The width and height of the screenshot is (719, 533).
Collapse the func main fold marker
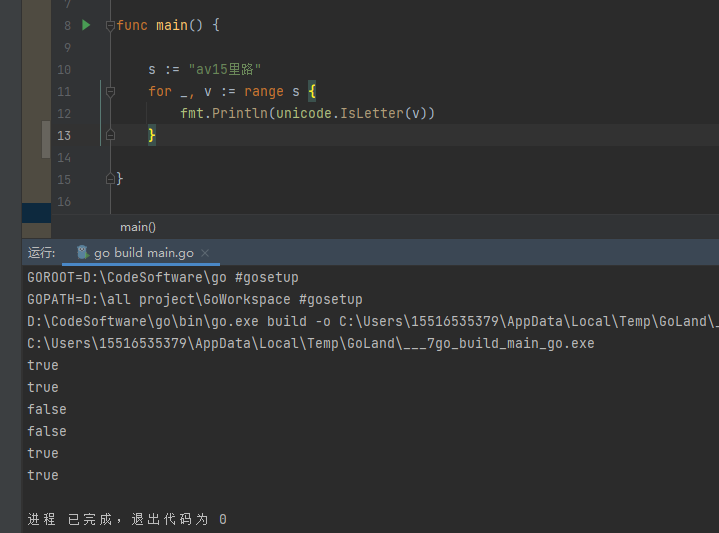[110, 26]
